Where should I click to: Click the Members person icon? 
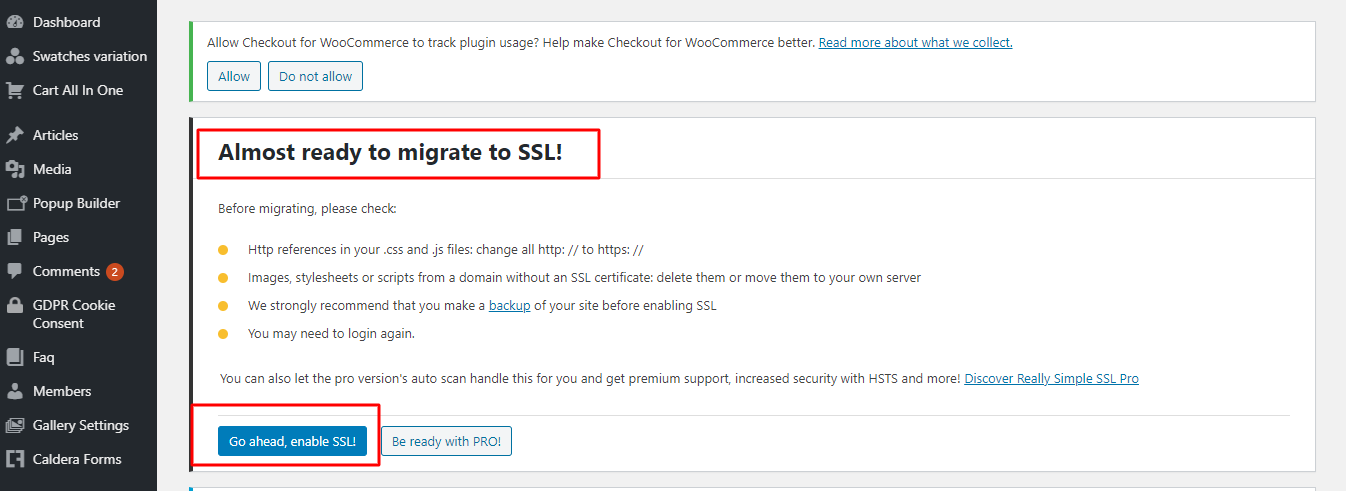(15, 391)
